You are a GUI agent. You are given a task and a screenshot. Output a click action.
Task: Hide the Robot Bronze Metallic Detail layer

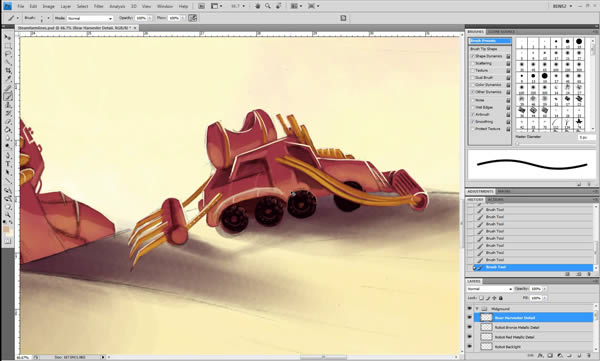click(470, 327)
